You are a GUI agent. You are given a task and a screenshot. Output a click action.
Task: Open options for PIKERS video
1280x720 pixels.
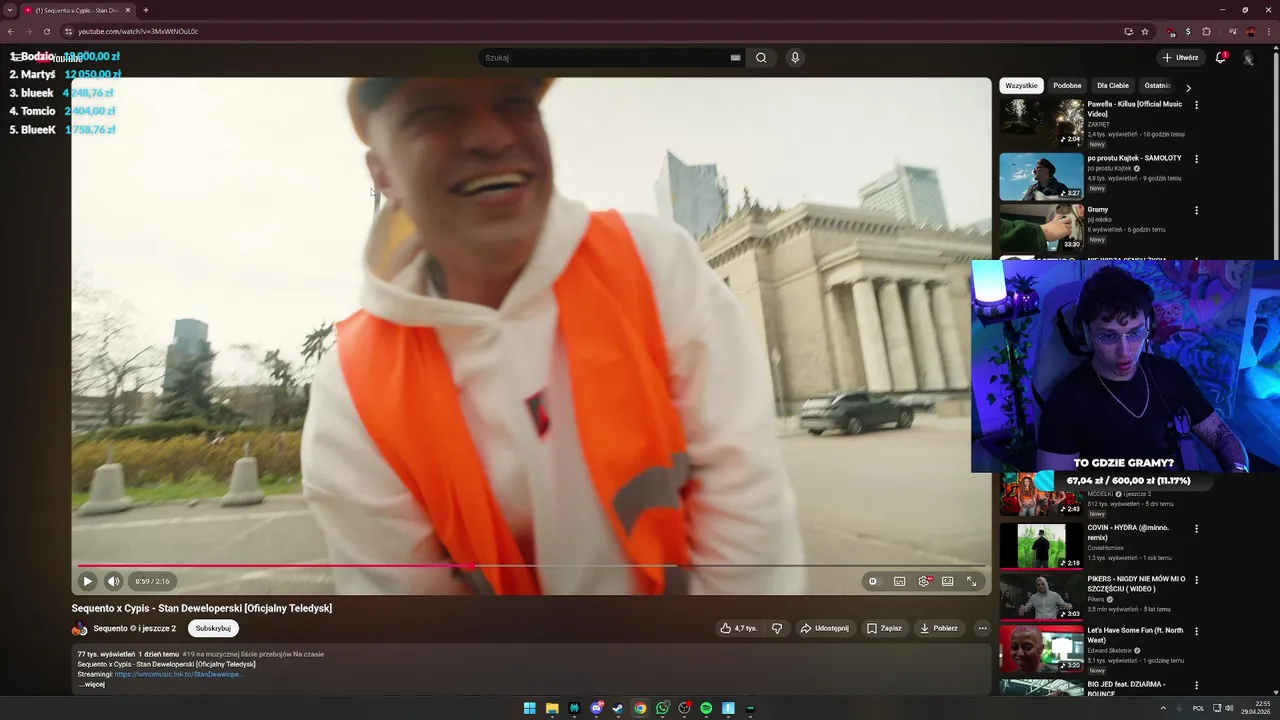point(1196,580)
